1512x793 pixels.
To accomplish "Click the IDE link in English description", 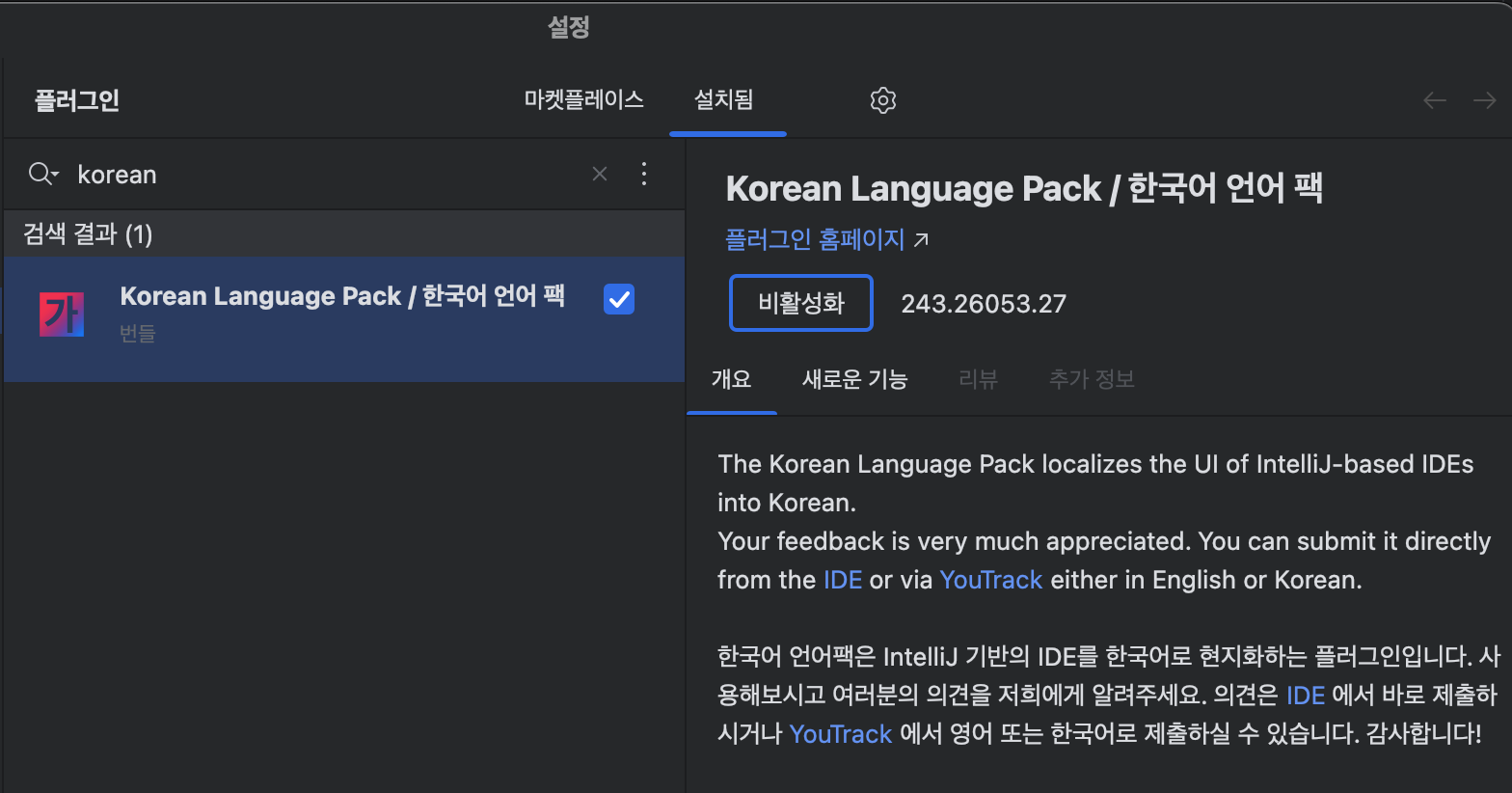I will (843, 580).
